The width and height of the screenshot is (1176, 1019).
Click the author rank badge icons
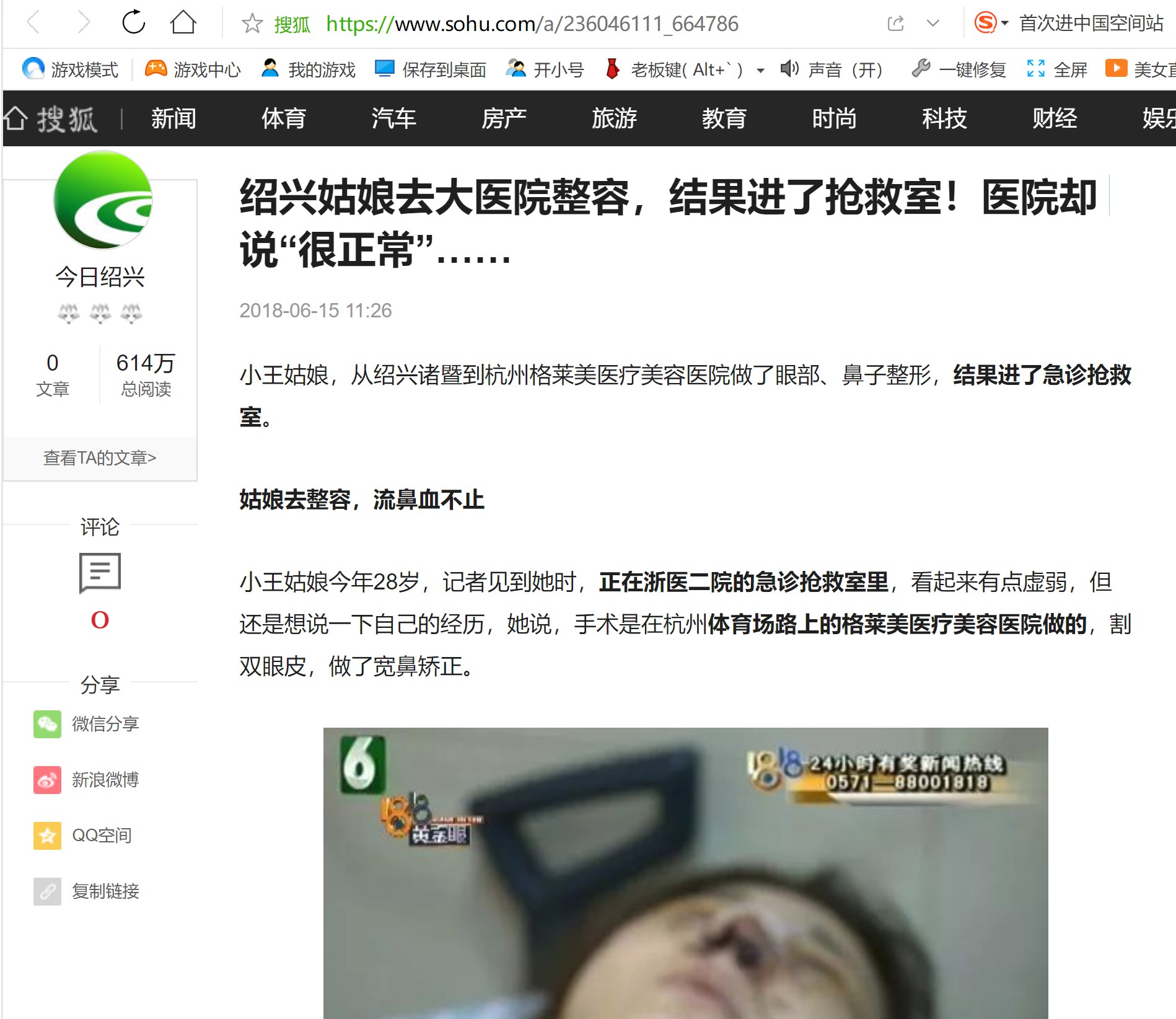100,314
